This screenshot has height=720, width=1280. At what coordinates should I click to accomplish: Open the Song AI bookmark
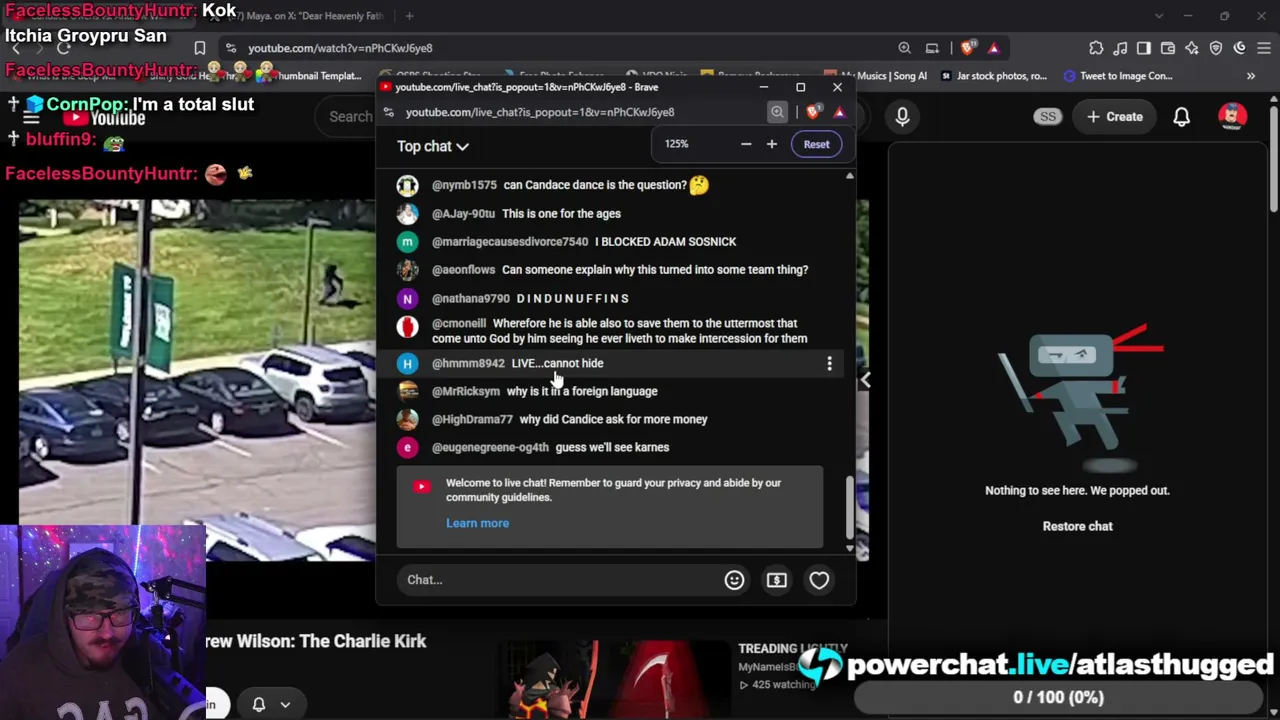pos(877,76)
